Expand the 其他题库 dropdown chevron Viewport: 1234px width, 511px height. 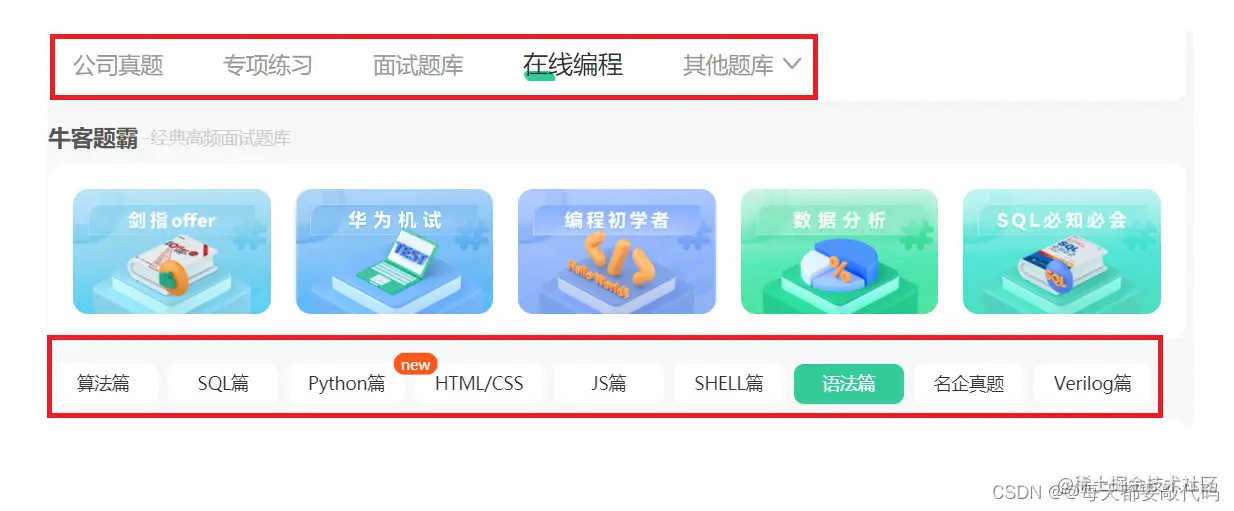tap(791, 64)
